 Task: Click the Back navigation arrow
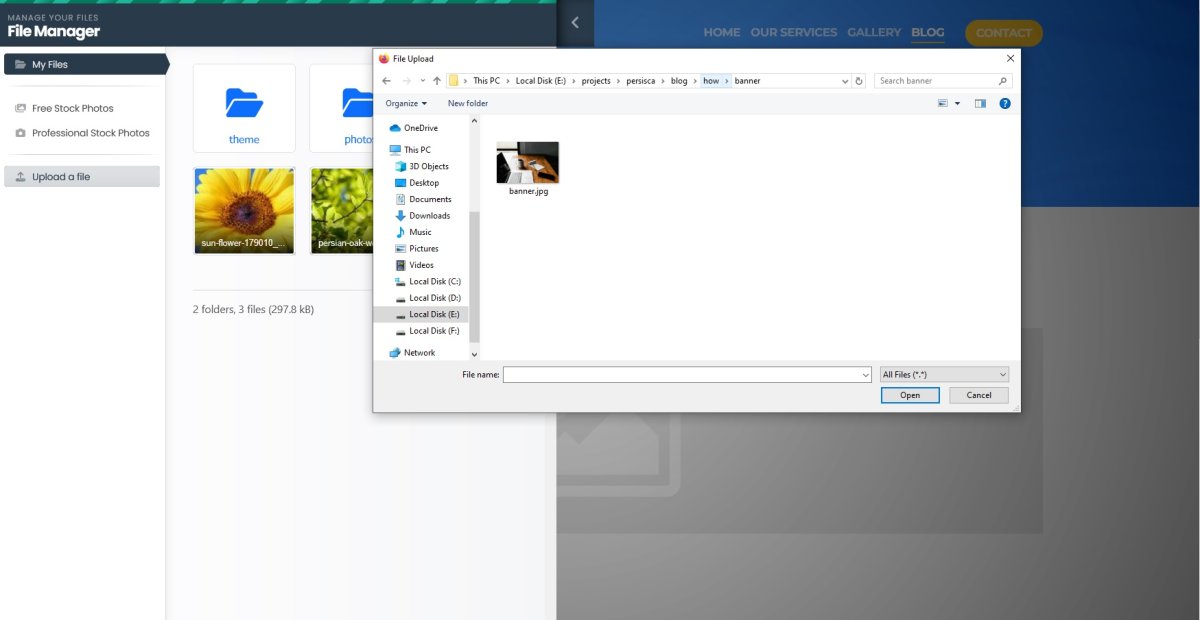[x=387, y=81]
